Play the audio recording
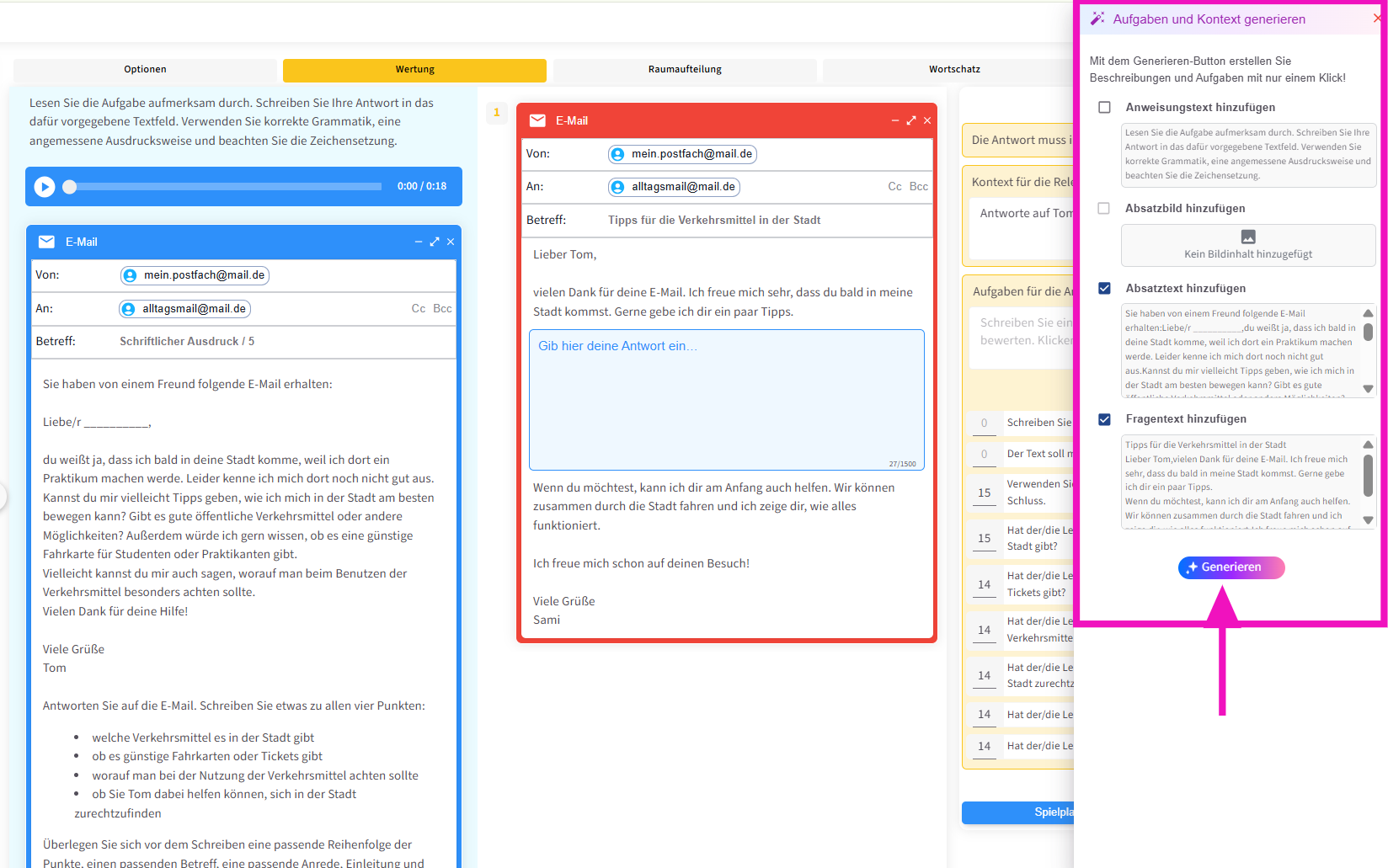Screen dimensions: 1388x868 45,187
